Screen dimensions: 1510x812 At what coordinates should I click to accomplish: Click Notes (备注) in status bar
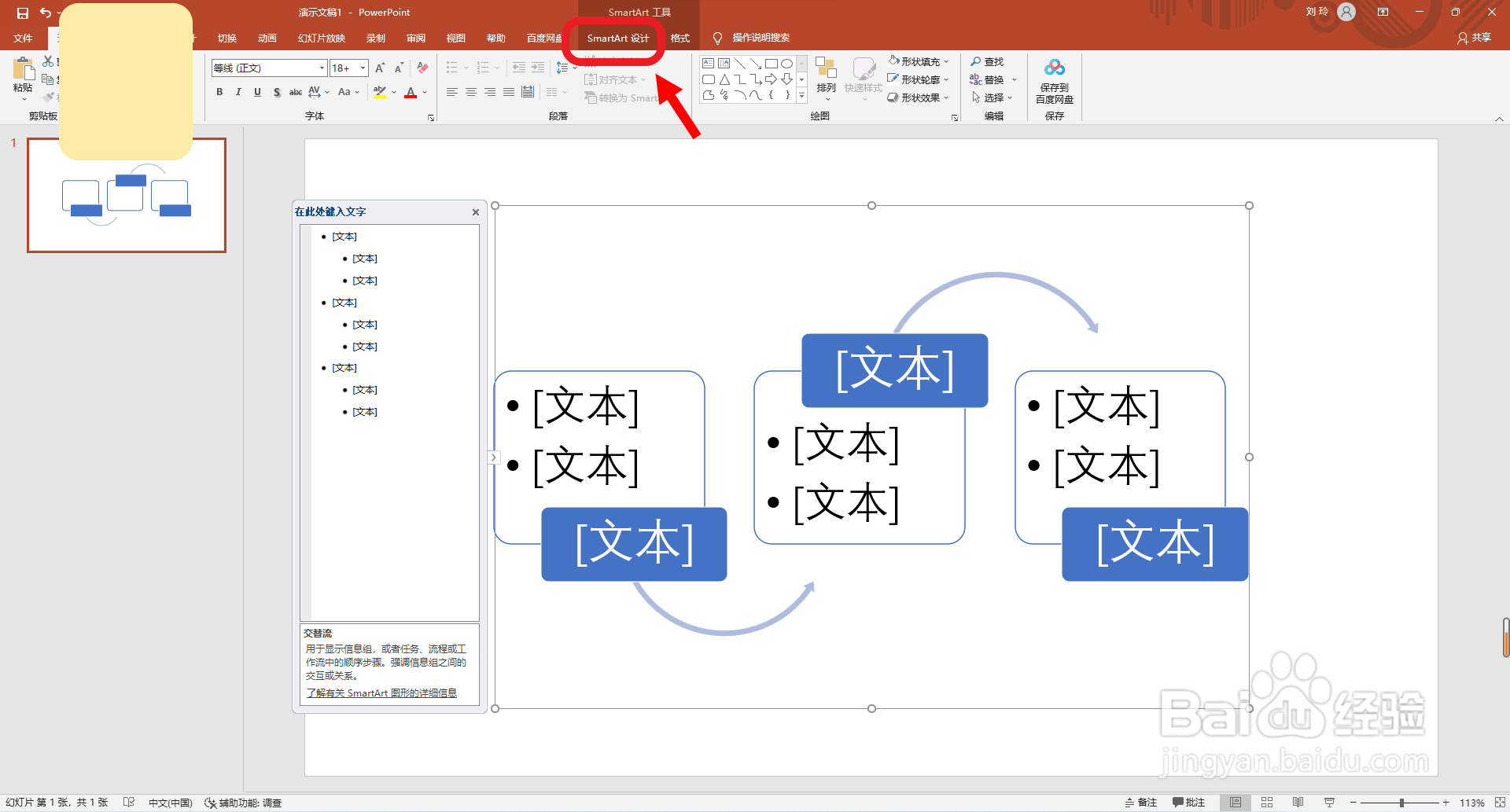pyautogui.click(x=1141, y=803)
